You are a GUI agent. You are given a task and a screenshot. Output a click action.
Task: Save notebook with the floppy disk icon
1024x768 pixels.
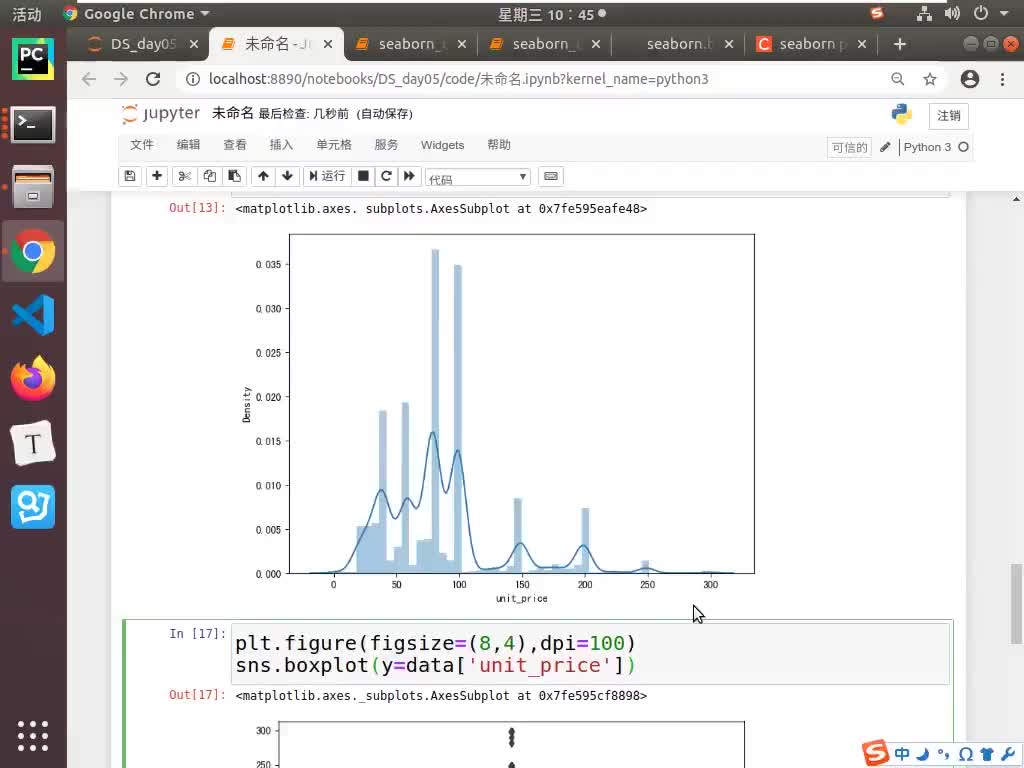[130, 176]
